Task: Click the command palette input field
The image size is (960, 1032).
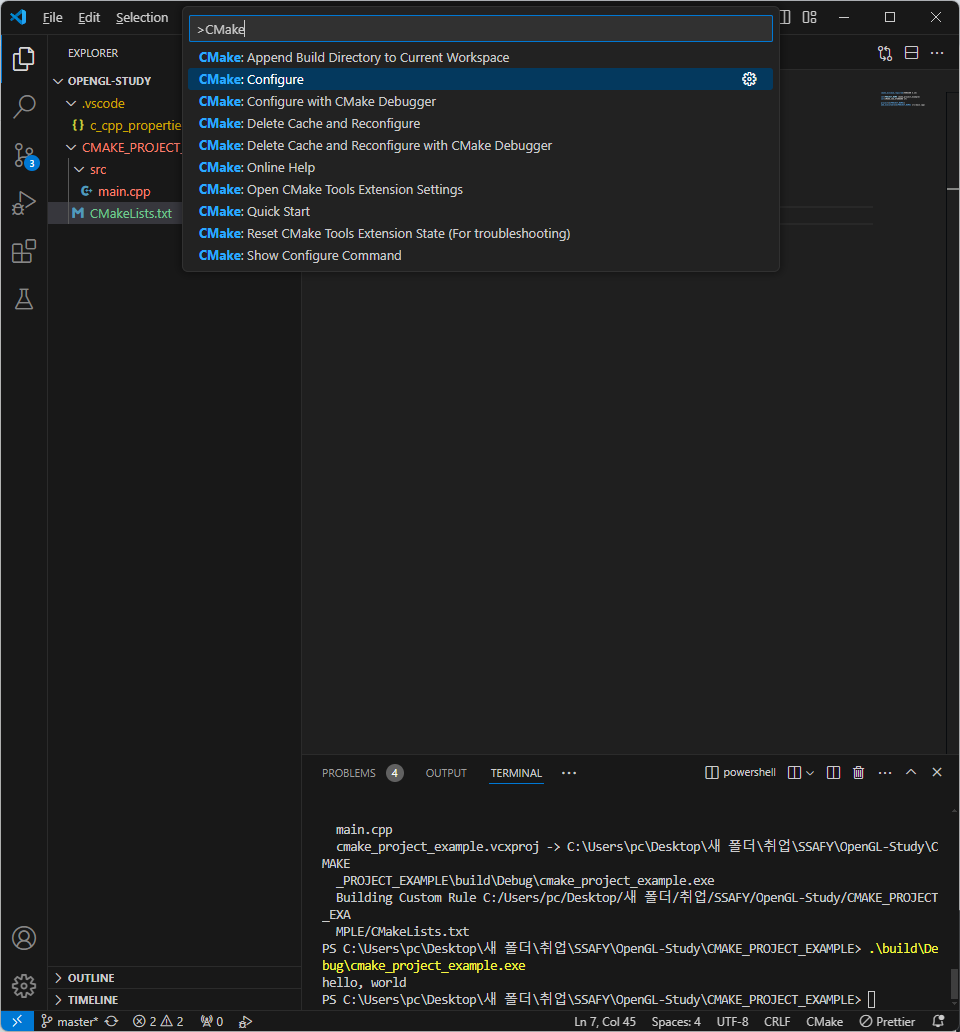Action: point(480,29)
